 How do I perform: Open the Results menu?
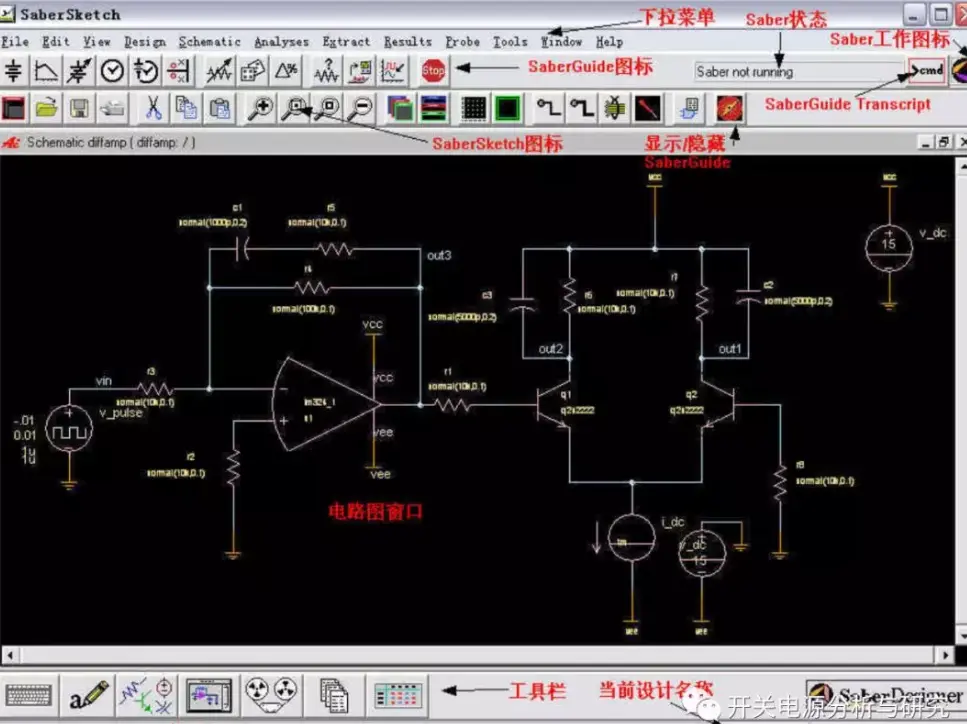[408, 42]
